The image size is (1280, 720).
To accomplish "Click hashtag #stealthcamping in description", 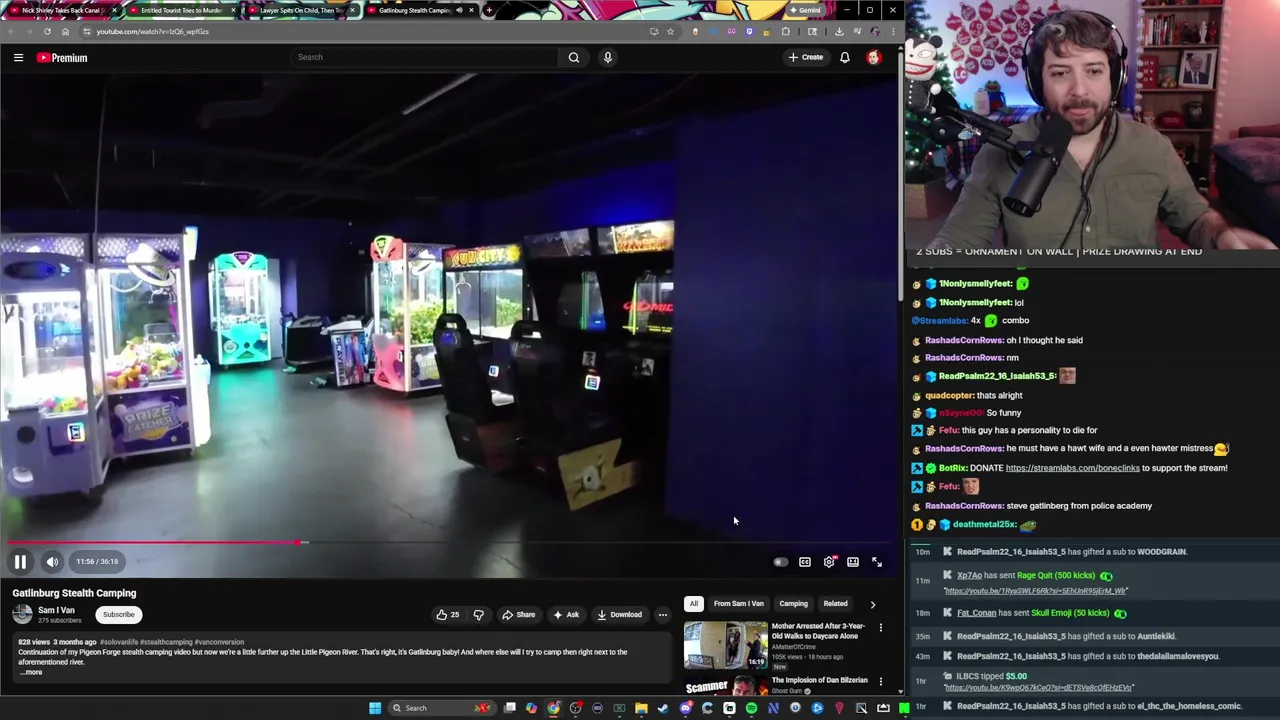I will pos(166,642).
